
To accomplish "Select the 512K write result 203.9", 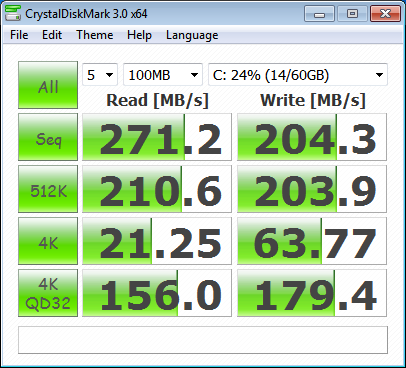I will (x=312, y=189).
